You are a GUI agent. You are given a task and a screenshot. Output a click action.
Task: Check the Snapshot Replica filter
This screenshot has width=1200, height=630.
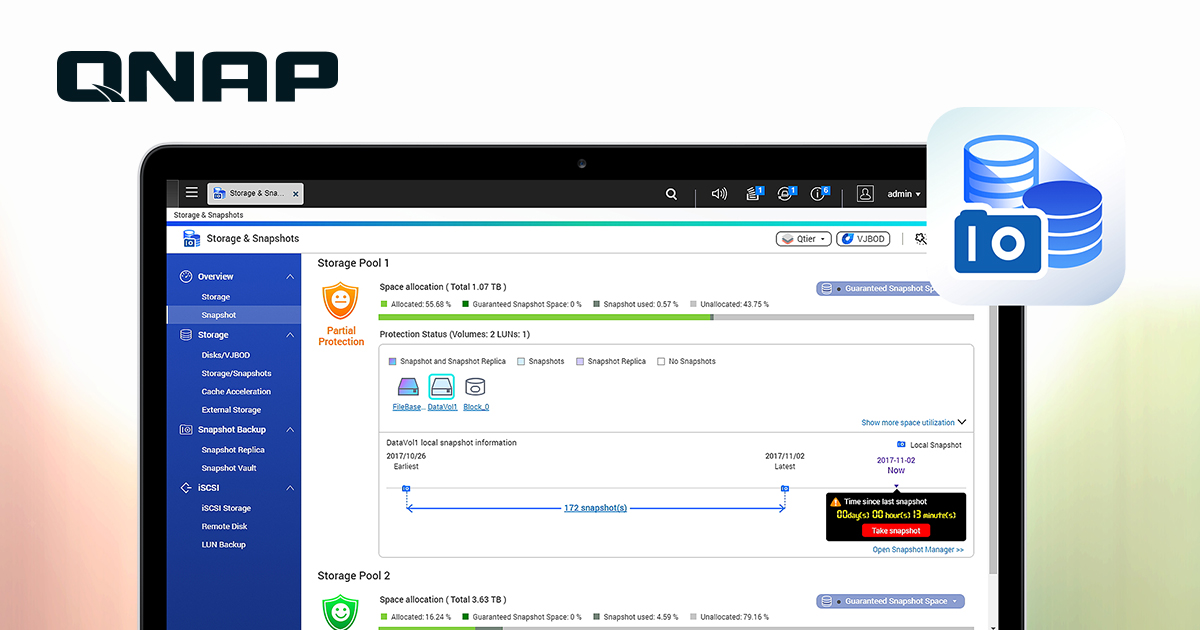click(x=582, y=361)
